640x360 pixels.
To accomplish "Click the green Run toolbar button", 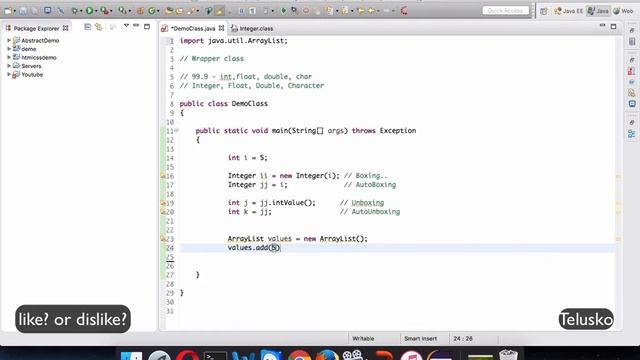I will (89, 11).
